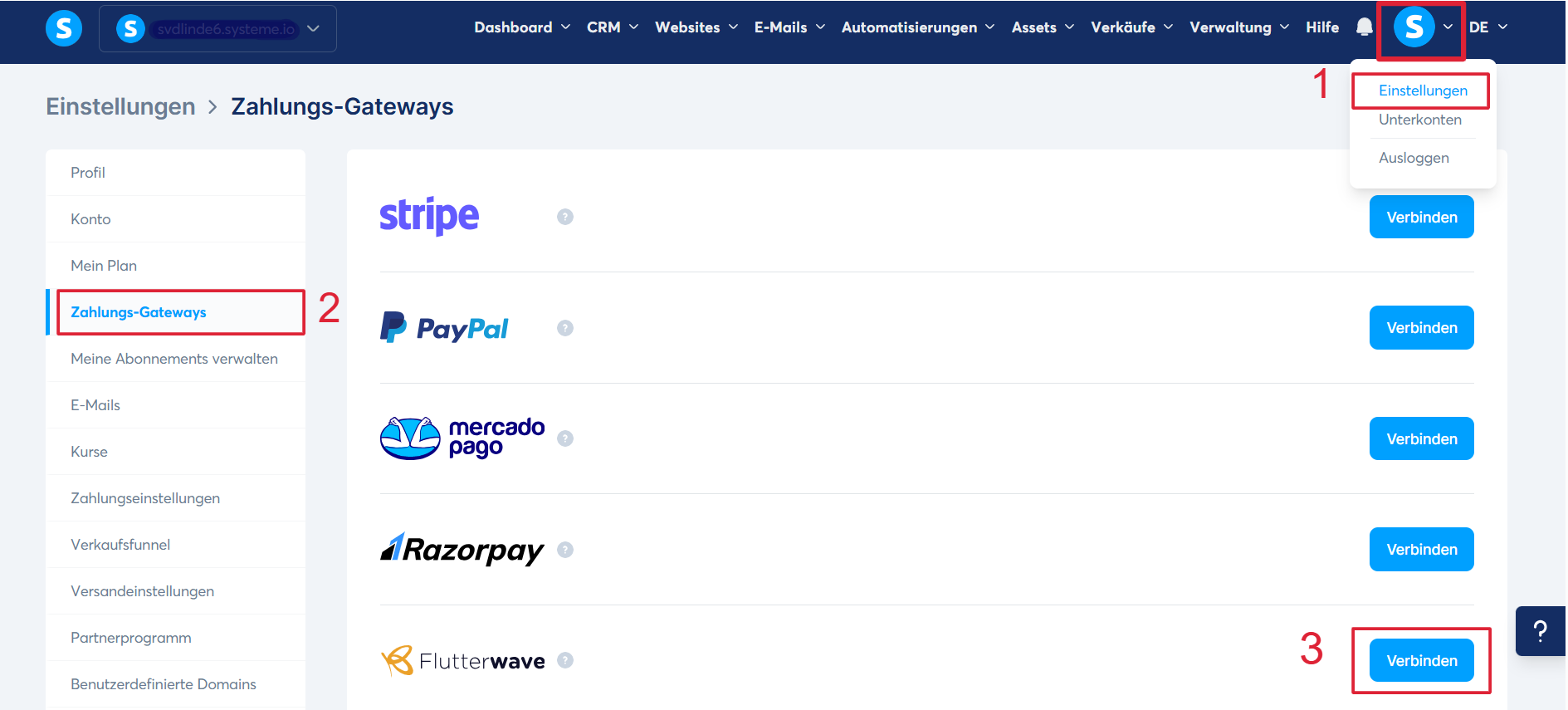Click the Razorpay logo
Screen dimensions: 1568x710
coord(462,549)
